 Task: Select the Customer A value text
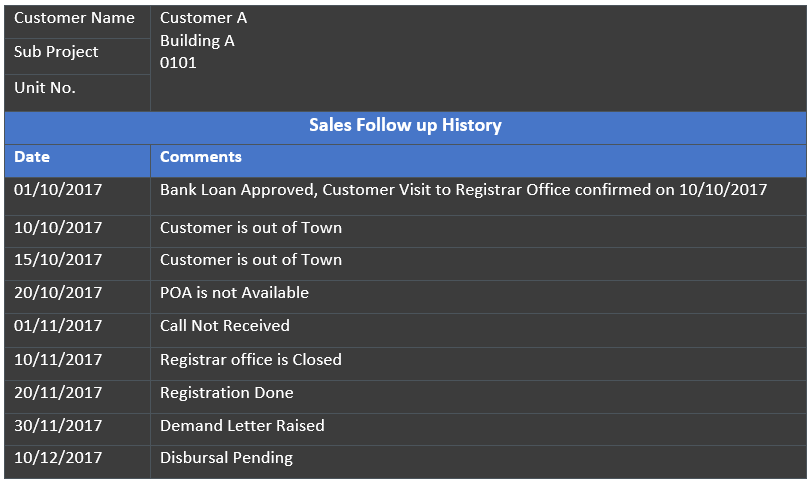(203, 18)
